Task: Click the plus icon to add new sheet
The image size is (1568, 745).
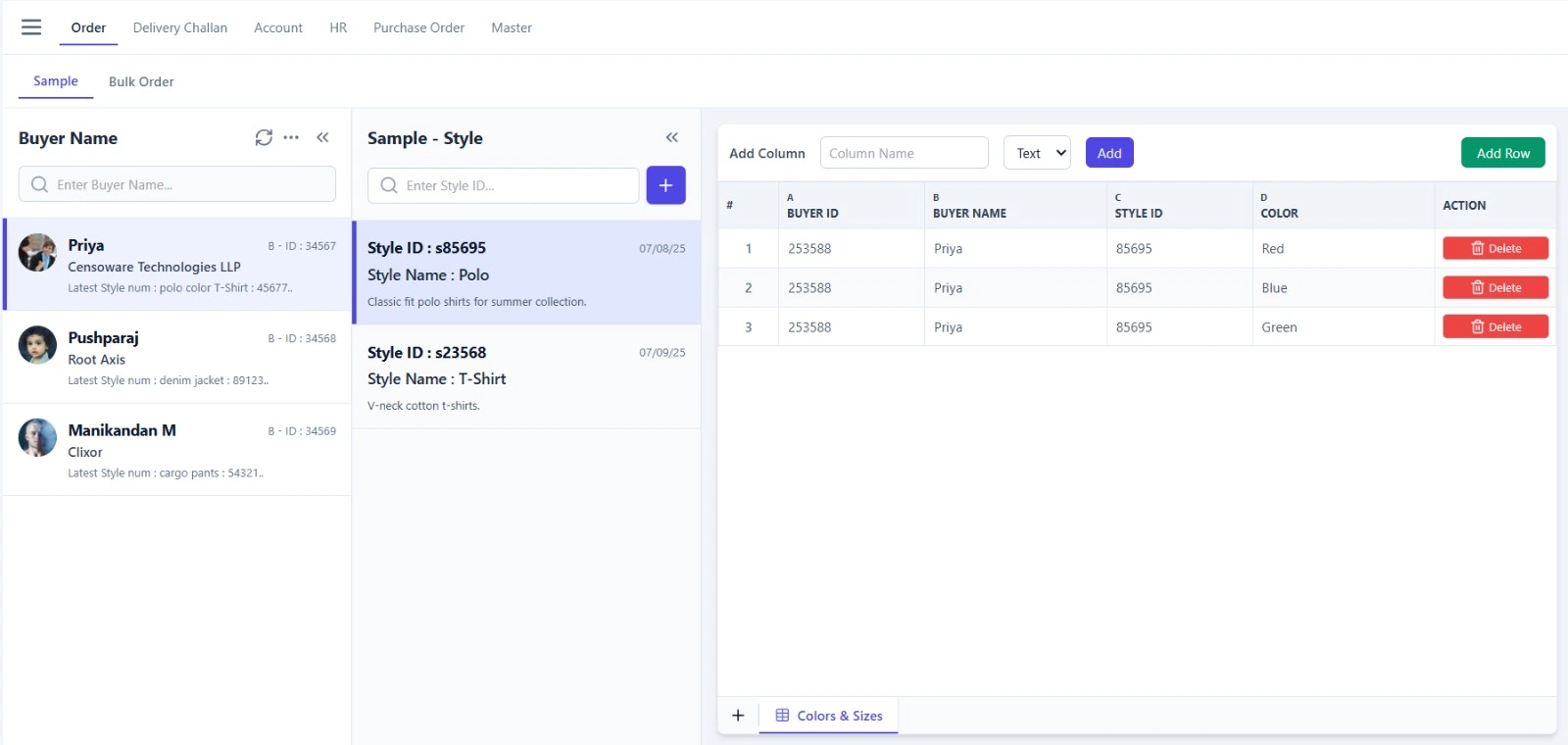Action: tap(738, 716)
